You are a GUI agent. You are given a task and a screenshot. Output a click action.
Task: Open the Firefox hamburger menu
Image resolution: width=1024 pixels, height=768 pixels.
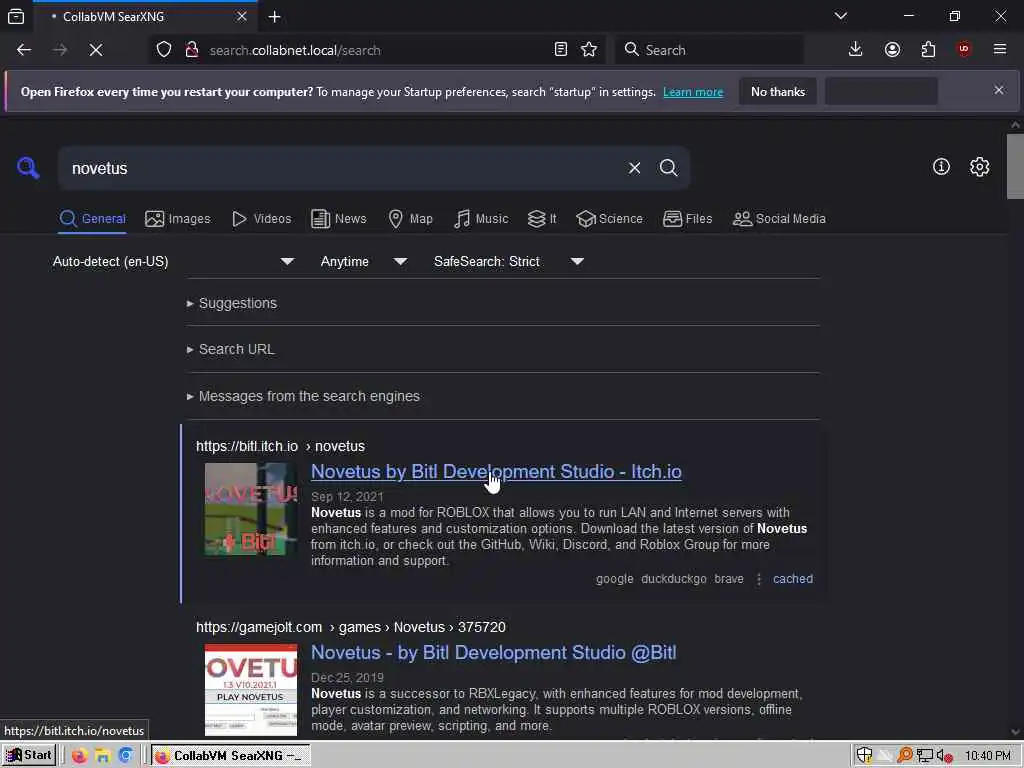(1000, 50)
